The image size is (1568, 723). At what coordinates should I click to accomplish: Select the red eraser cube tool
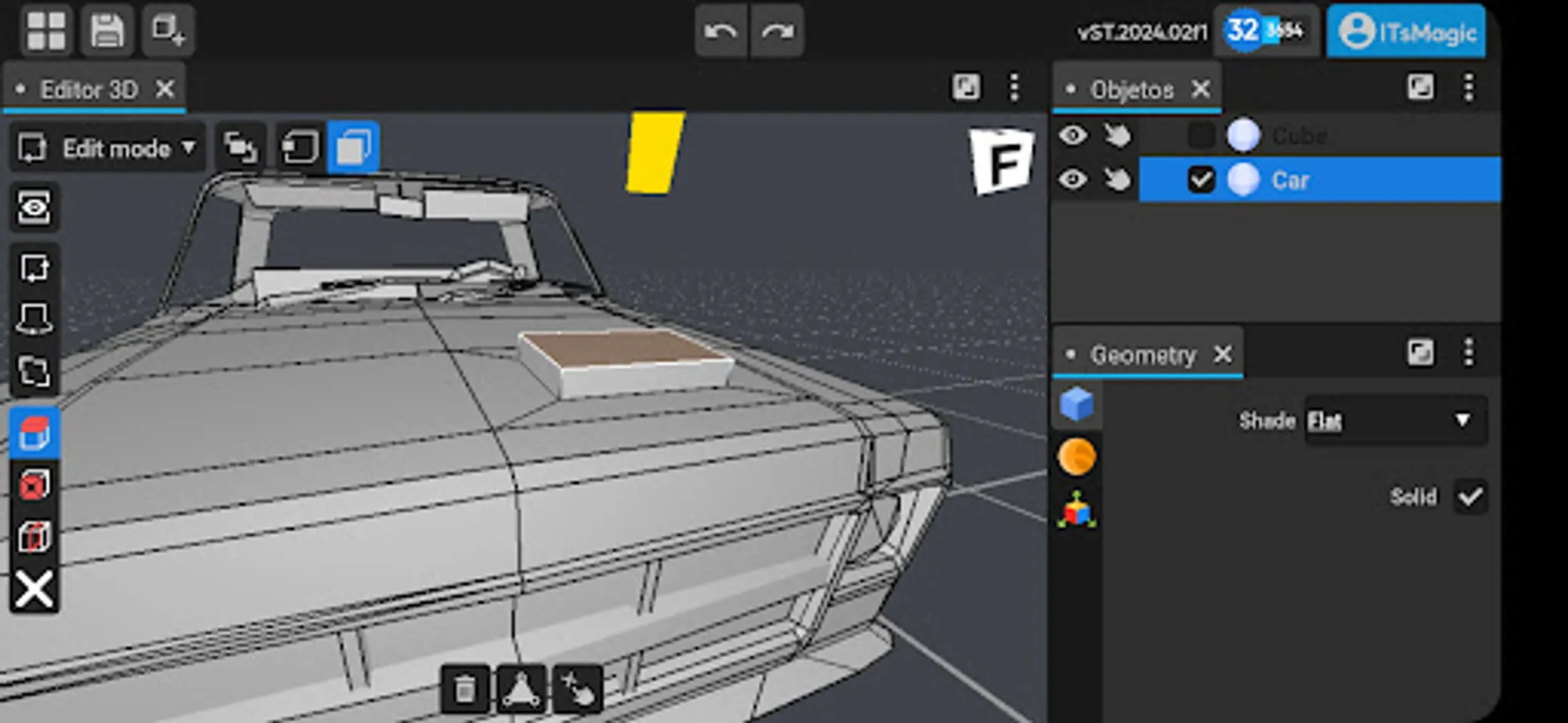pyautogui.click(x=35, y=485)
